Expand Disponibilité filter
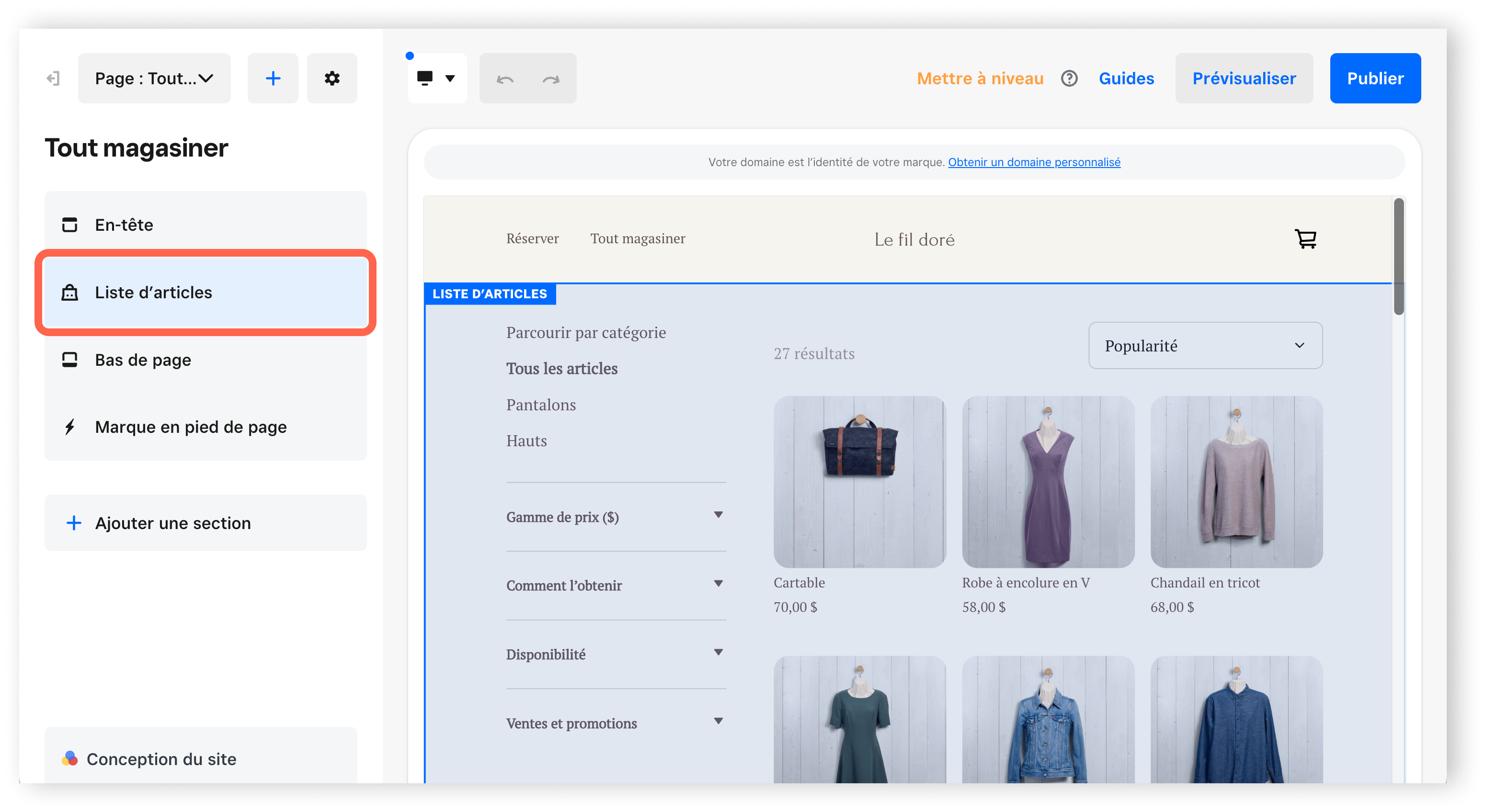This screenshot has width=1485, height=812. [x=616, y=654]
